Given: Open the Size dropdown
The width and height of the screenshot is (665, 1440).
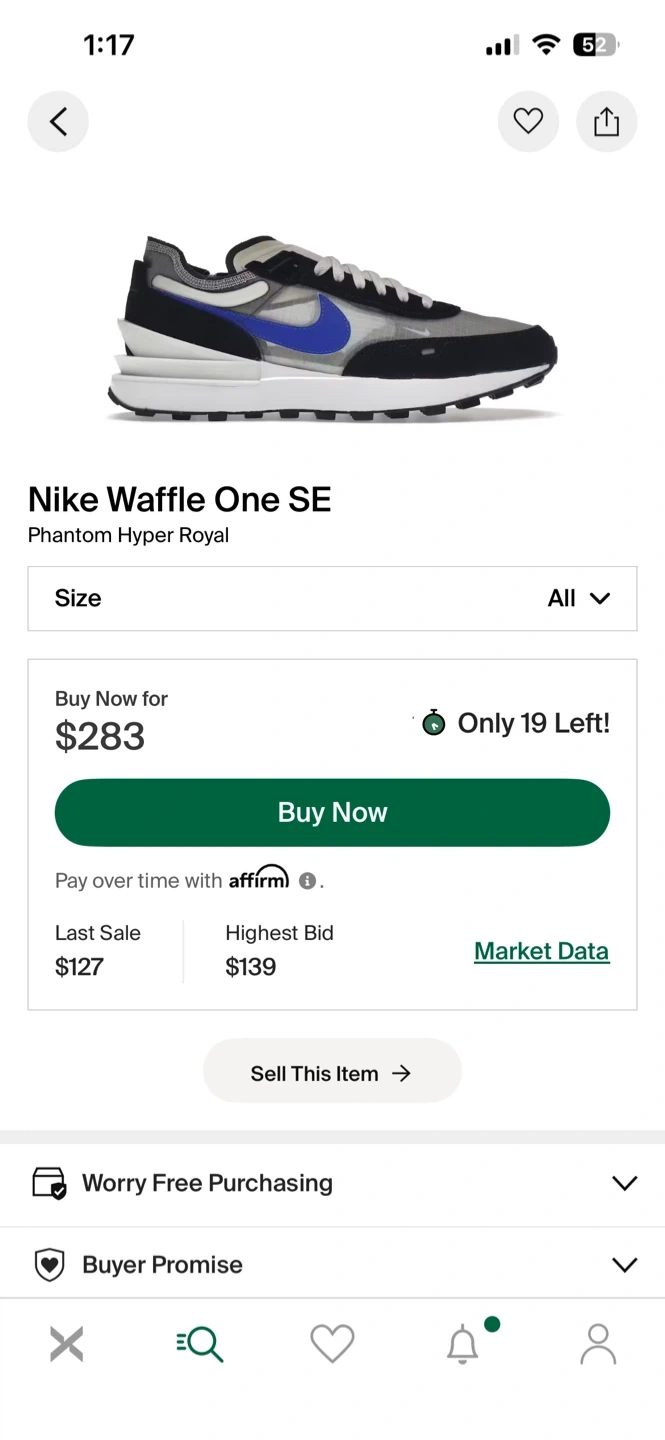Looking at the screenshot, I should [x=332, y=598].
